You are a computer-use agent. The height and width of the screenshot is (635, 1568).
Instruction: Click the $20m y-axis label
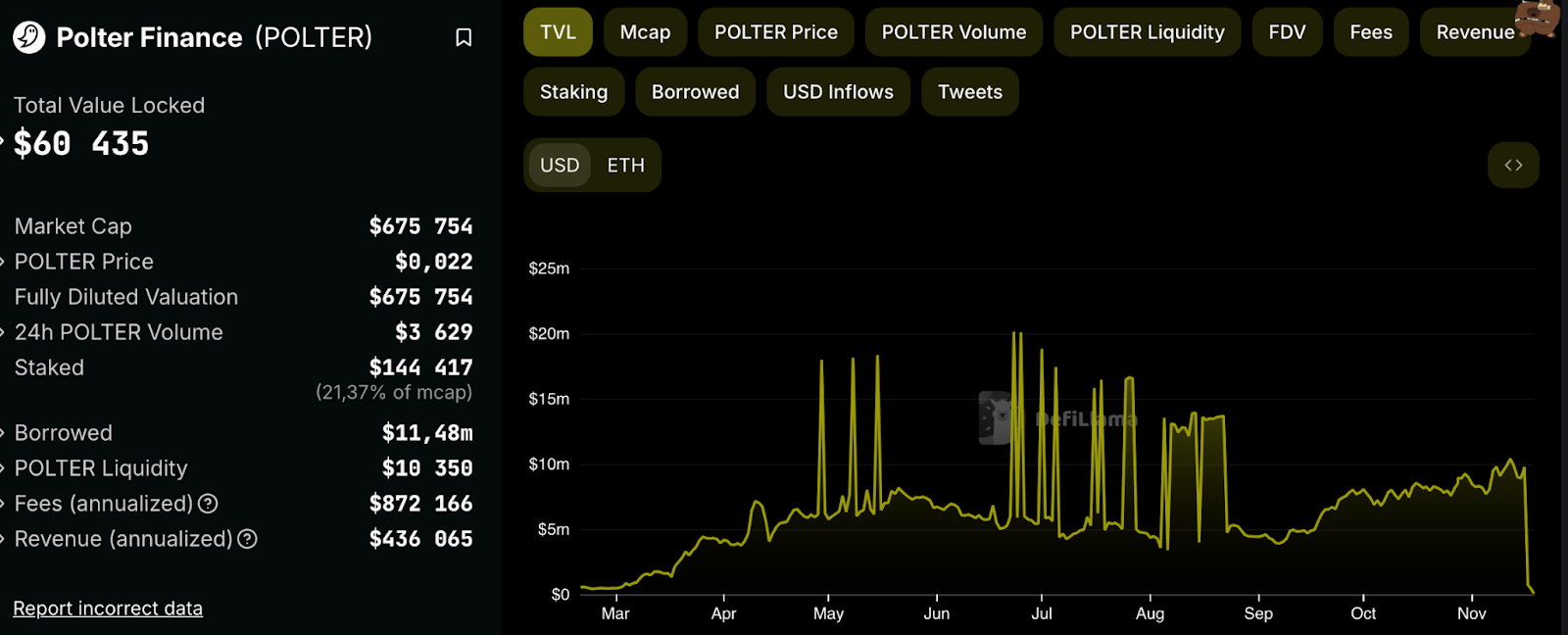coord(549,334)
